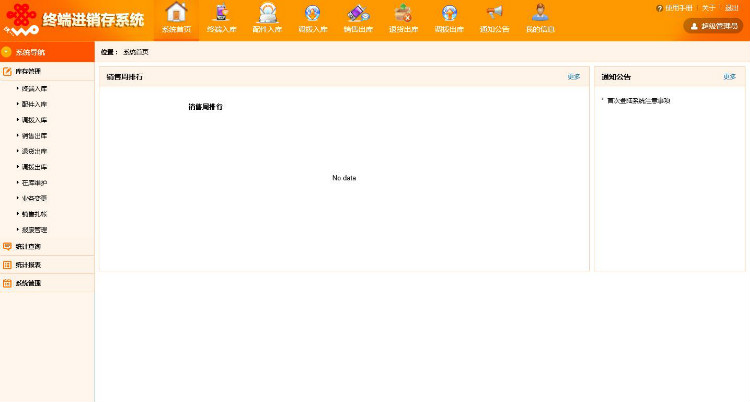Click the 系统首页 breadcrumb text

[x=136, y=52]
